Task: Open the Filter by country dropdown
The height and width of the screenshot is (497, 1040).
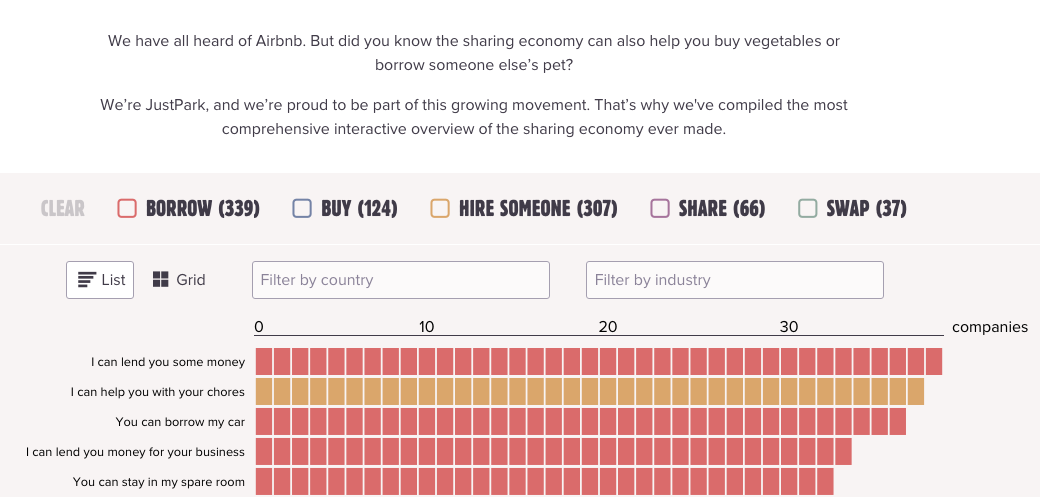Action: click(400, 280)
